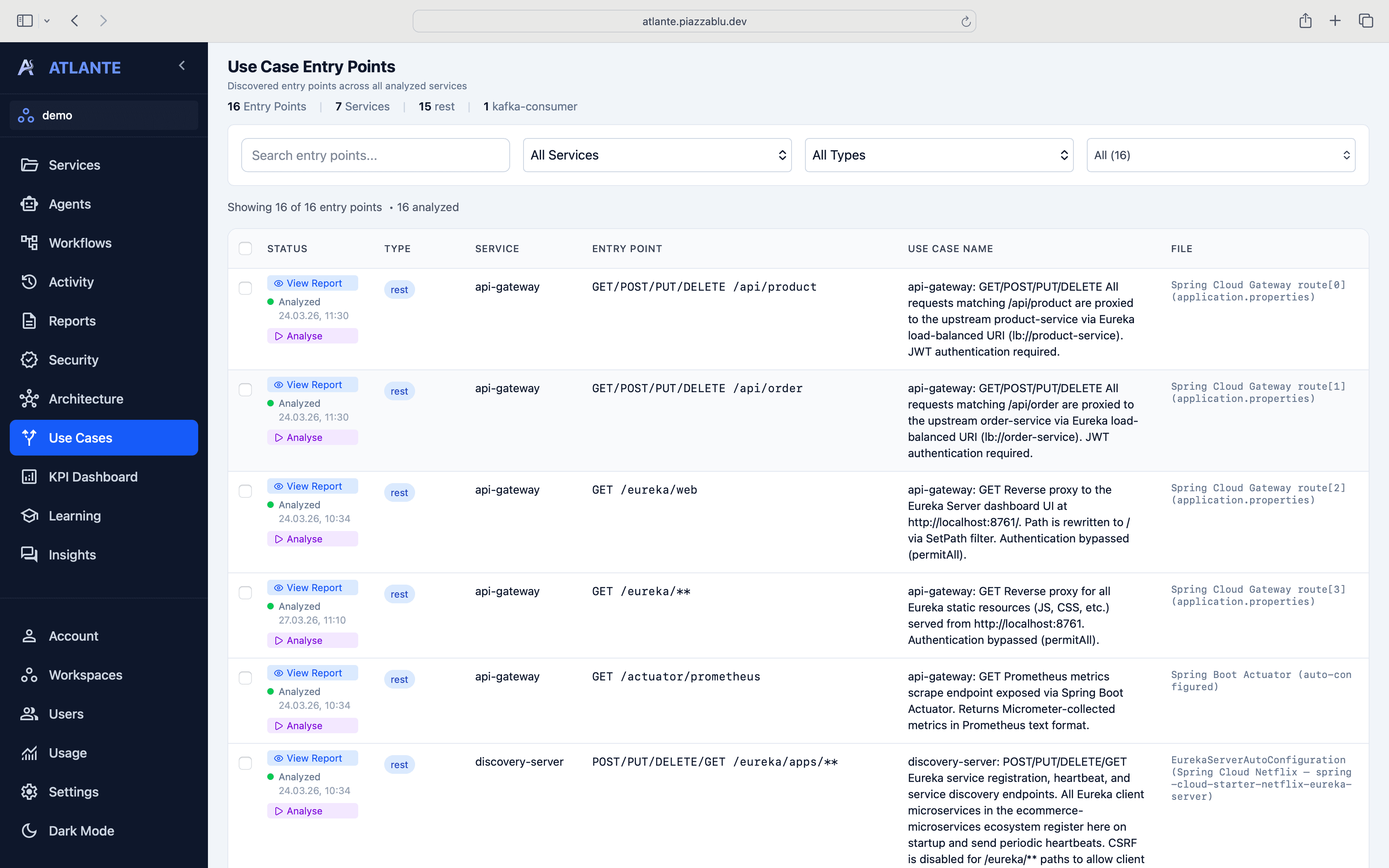Reload page with browser refresh icon
This screenshot has width=1389, height=868.
pos(965,21)
